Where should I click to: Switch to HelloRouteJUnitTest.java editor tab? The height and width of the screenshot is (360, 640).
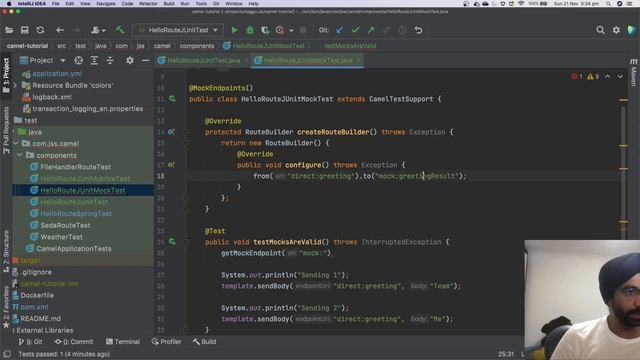[x=203, y=60]
